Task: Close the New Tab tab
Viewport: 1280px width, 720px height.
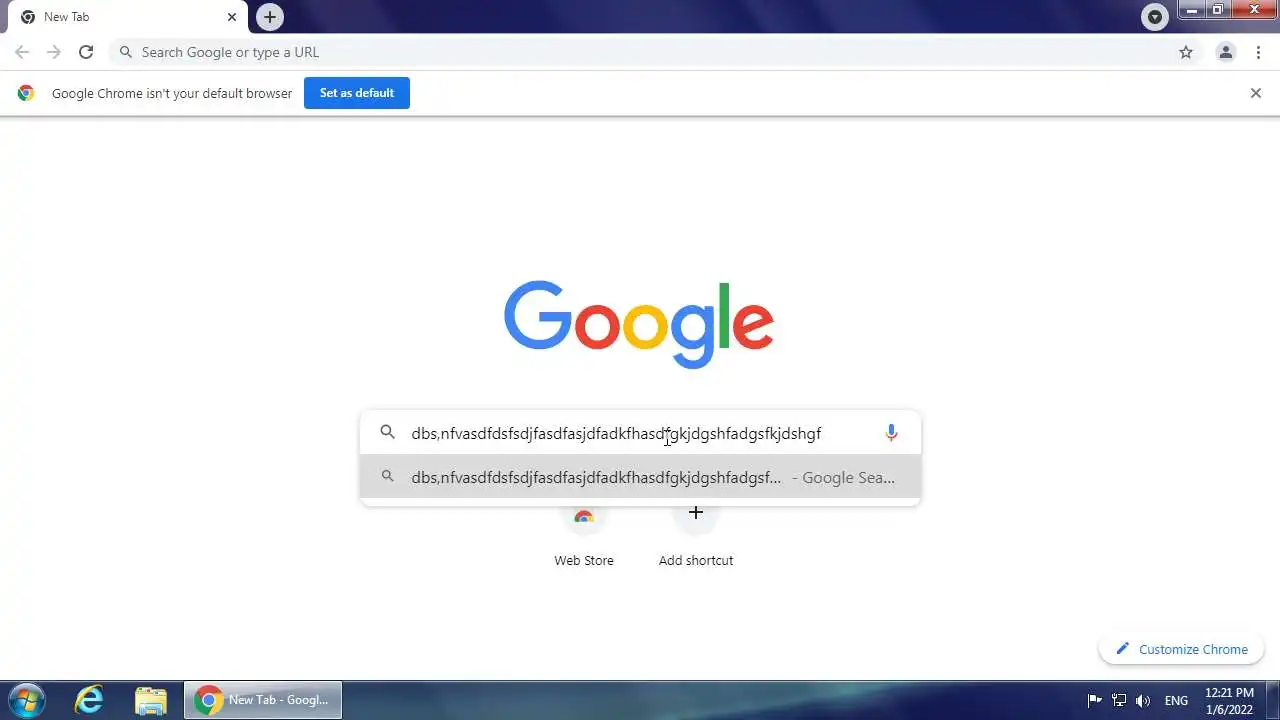Action: coord(232,17)
